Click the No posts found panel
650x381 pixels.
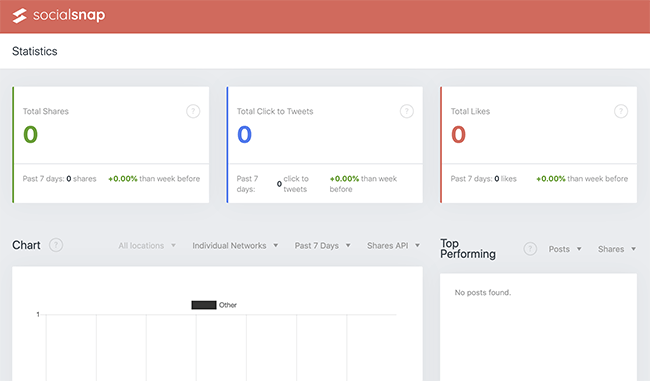click(x=538, y=327)
